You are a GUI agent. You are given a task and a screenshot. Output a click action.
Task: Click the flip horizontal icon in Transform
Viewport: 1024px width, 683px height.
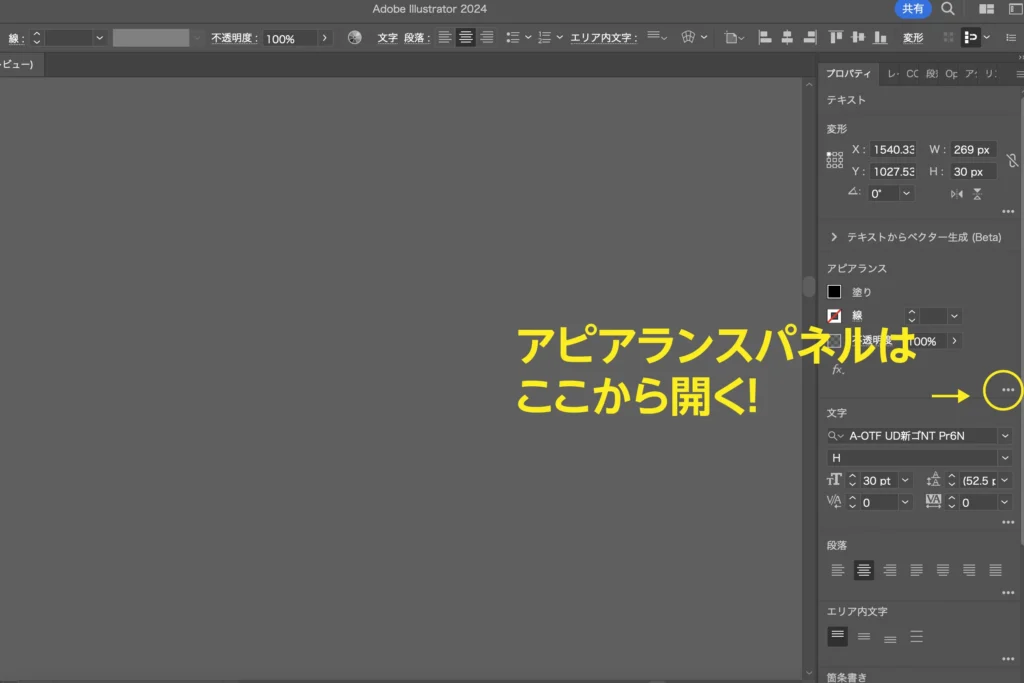(957, 194)
